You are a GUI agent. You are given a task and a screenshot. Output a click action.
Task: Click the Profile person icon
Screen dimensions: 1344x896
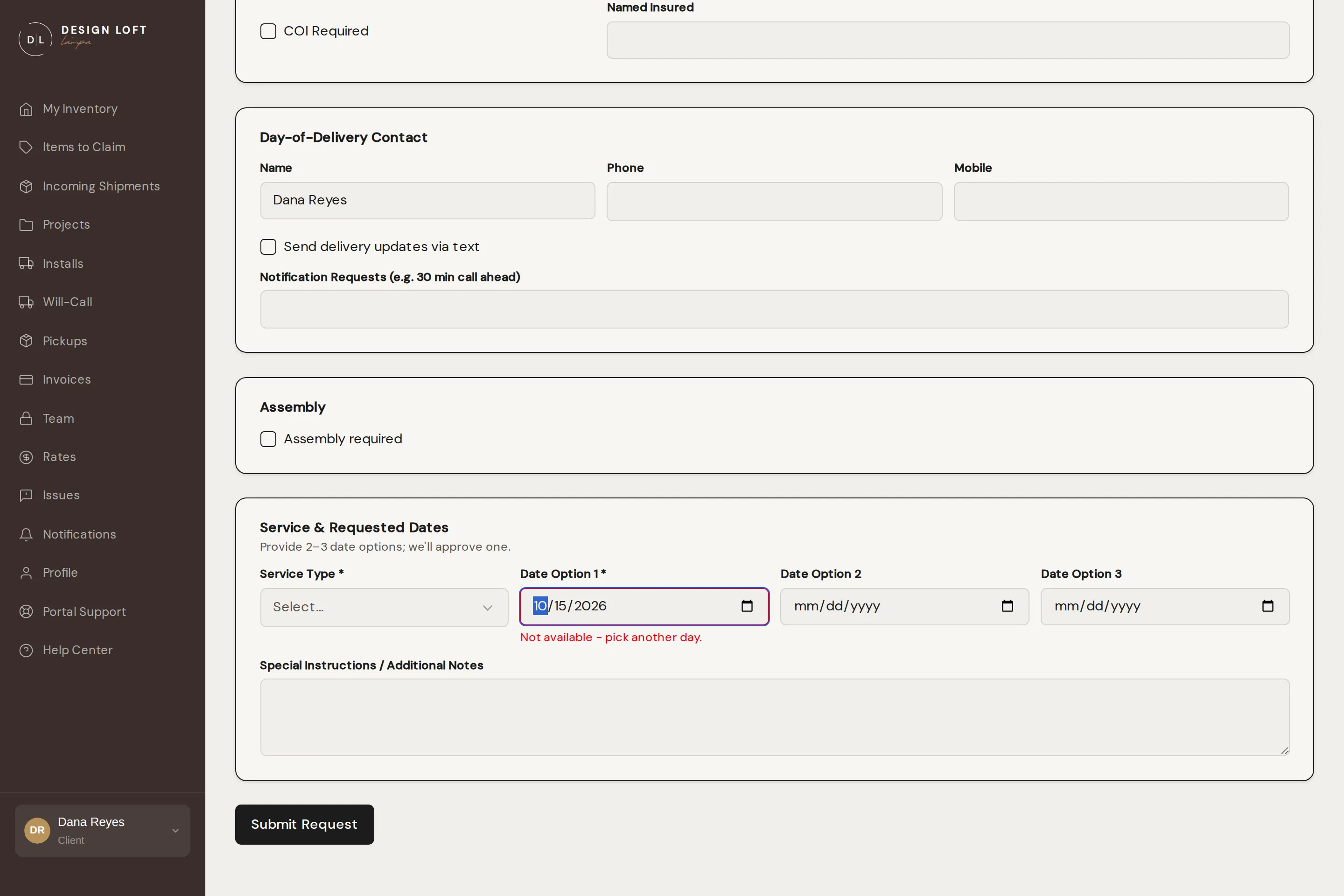click(26, 573)
